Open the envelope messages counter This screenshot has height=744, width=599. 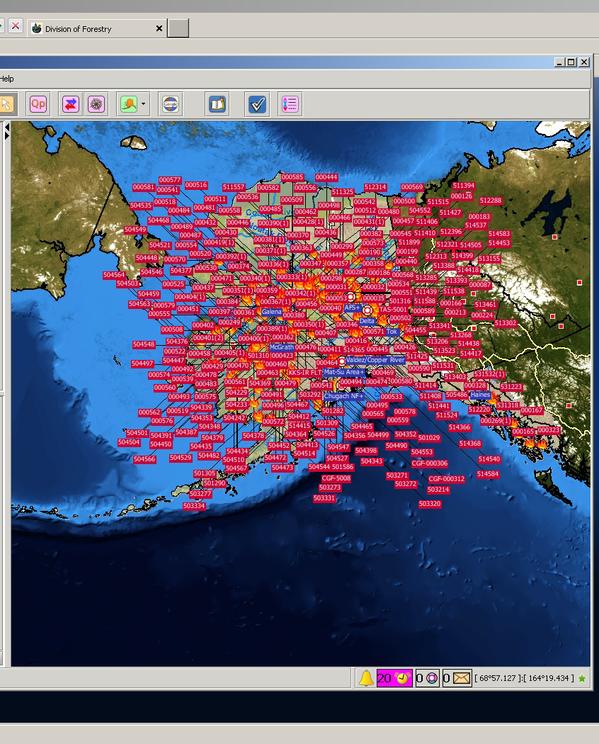point(457,678)
